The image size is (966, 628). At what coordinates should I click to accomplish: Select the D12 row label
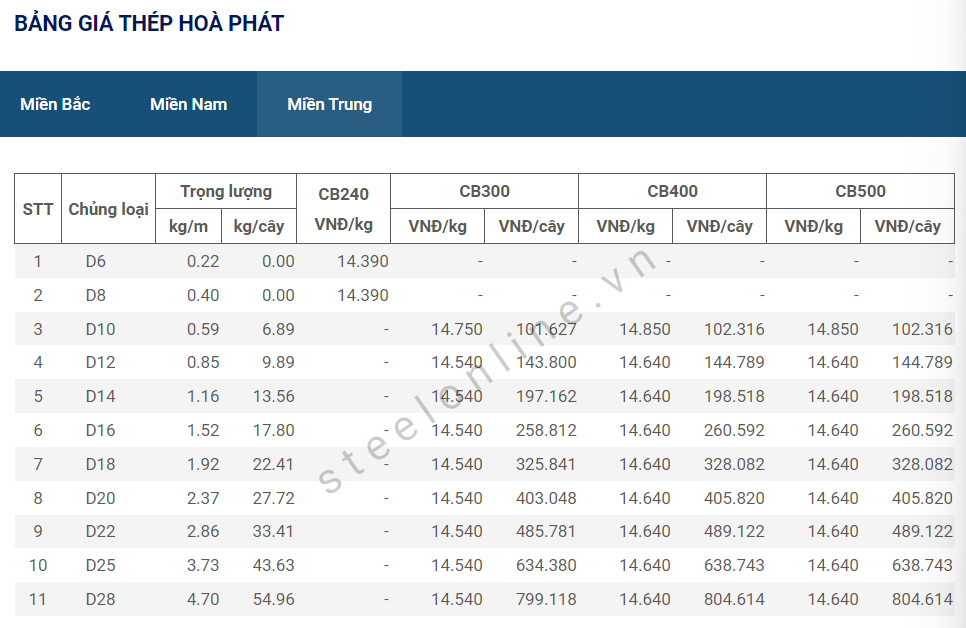click(x=100, y=362)
